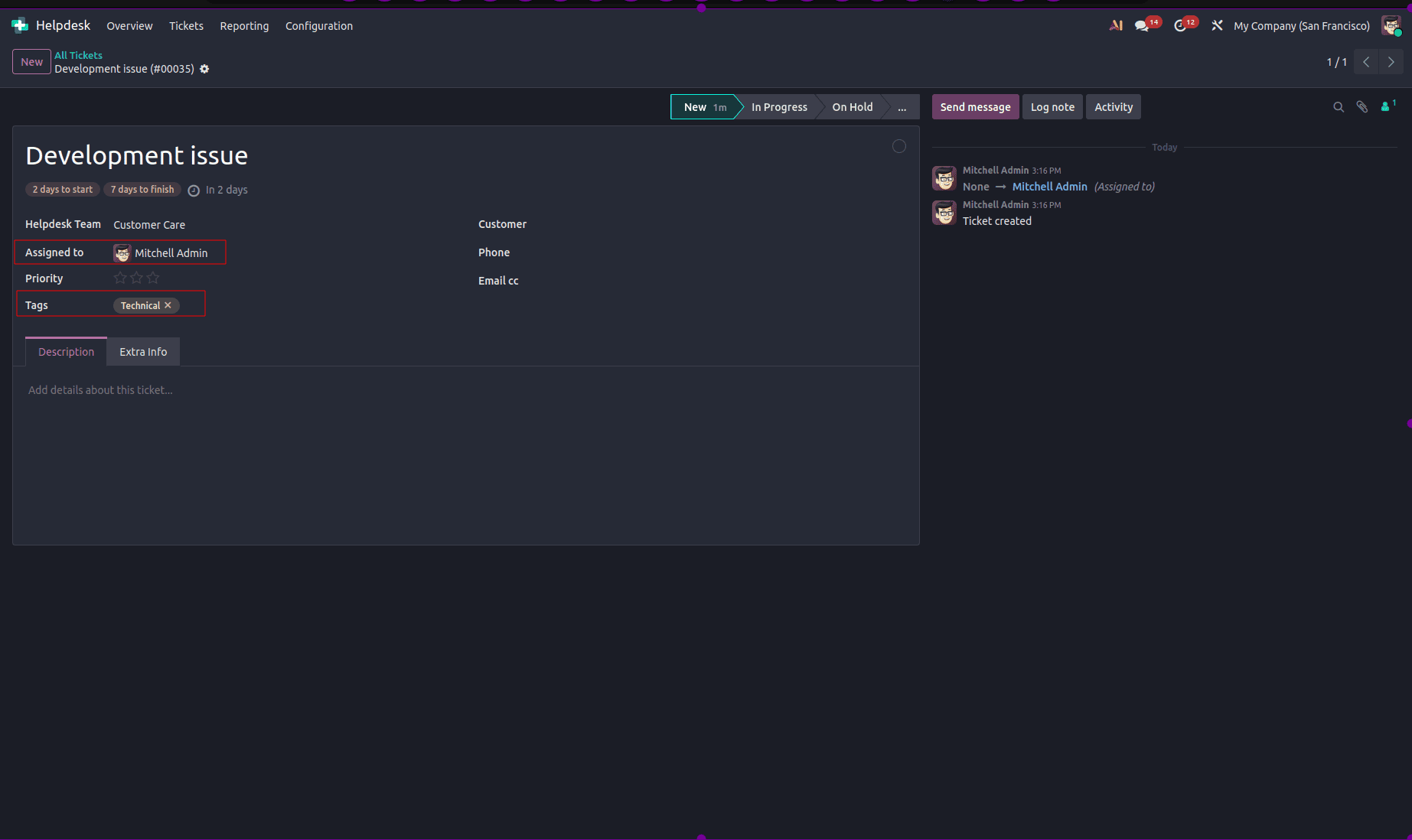
Task: Move ticket to On Hold stage
Action: 853,107
